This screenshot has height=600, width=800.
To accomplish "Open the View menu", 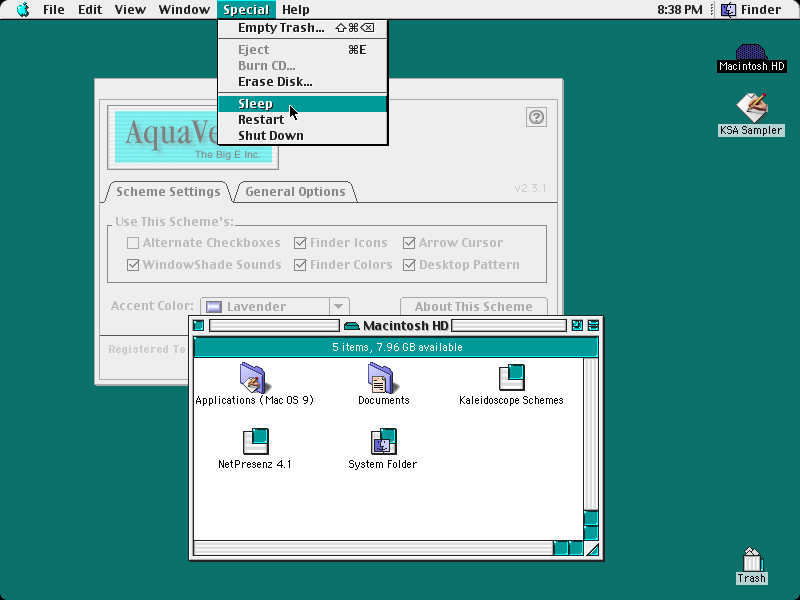I will coord(130,10).
